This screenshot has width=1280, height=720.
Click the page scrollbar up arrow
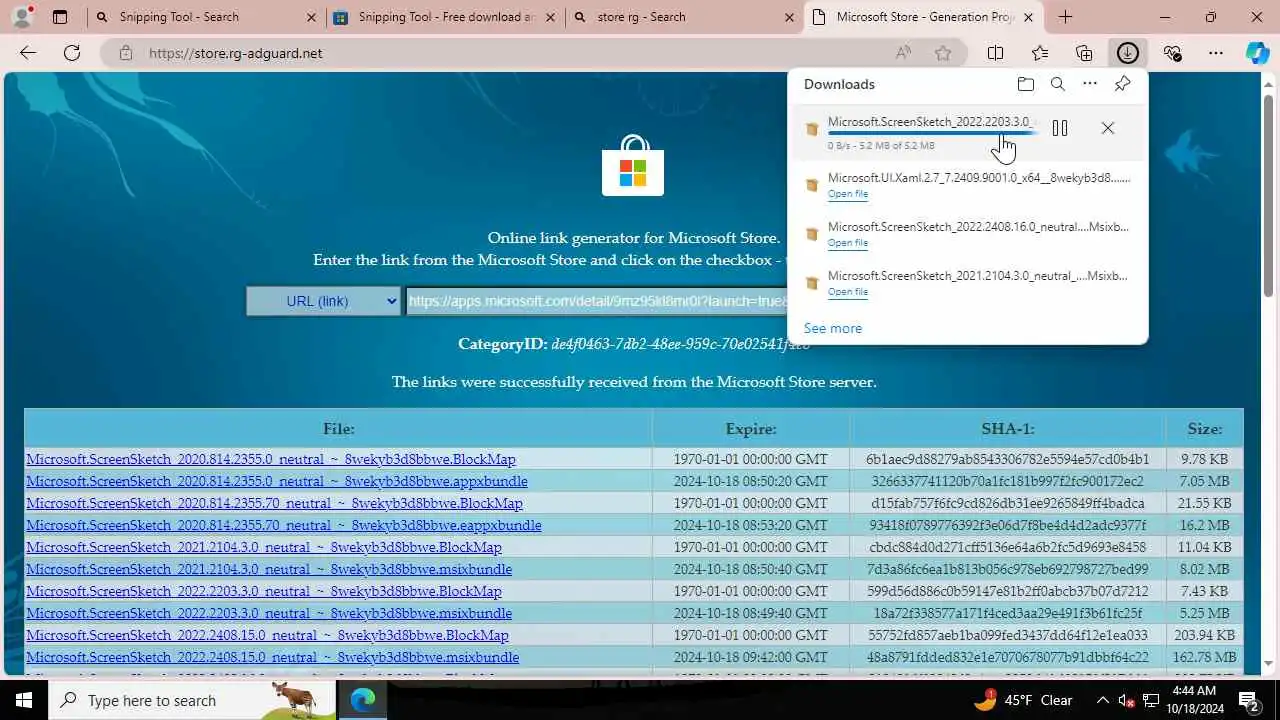(1268, 82)
